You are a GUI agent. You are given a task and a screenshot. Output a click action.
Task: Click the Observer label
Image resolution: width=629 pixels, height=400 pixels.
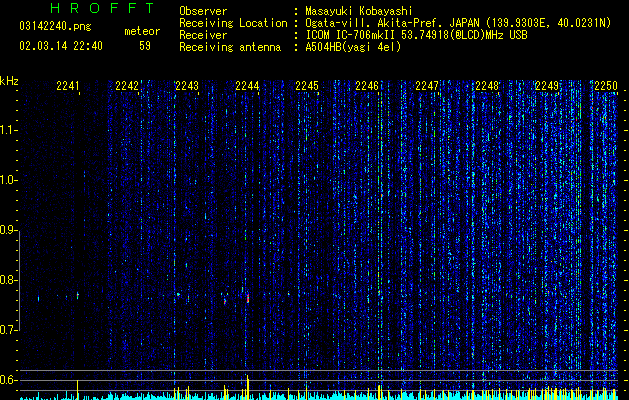point(203,11)
